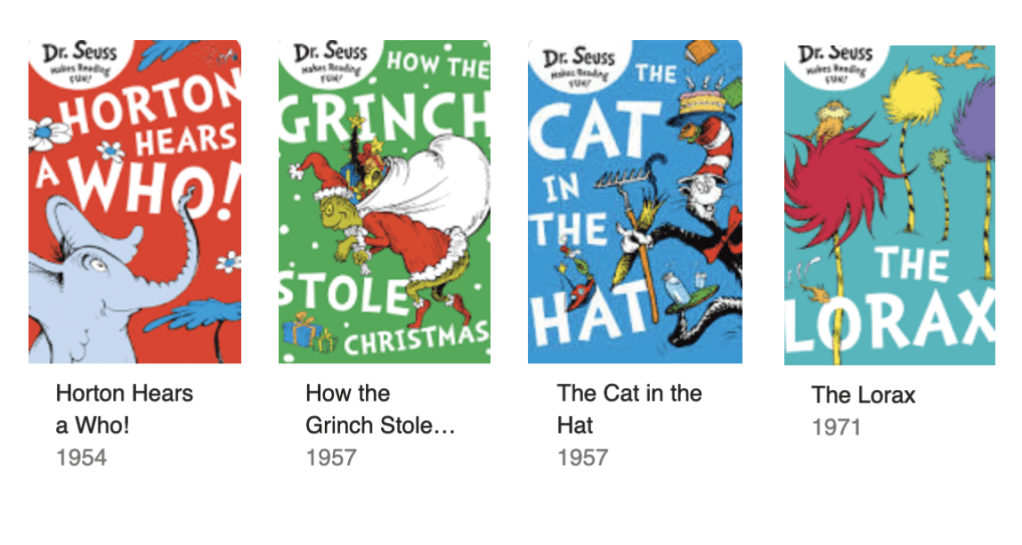Image resolution: width=1022 pixels, height=545 pixels.
Task: Select The Cat in the Hat cover image
Action: [x=634, y=200]
